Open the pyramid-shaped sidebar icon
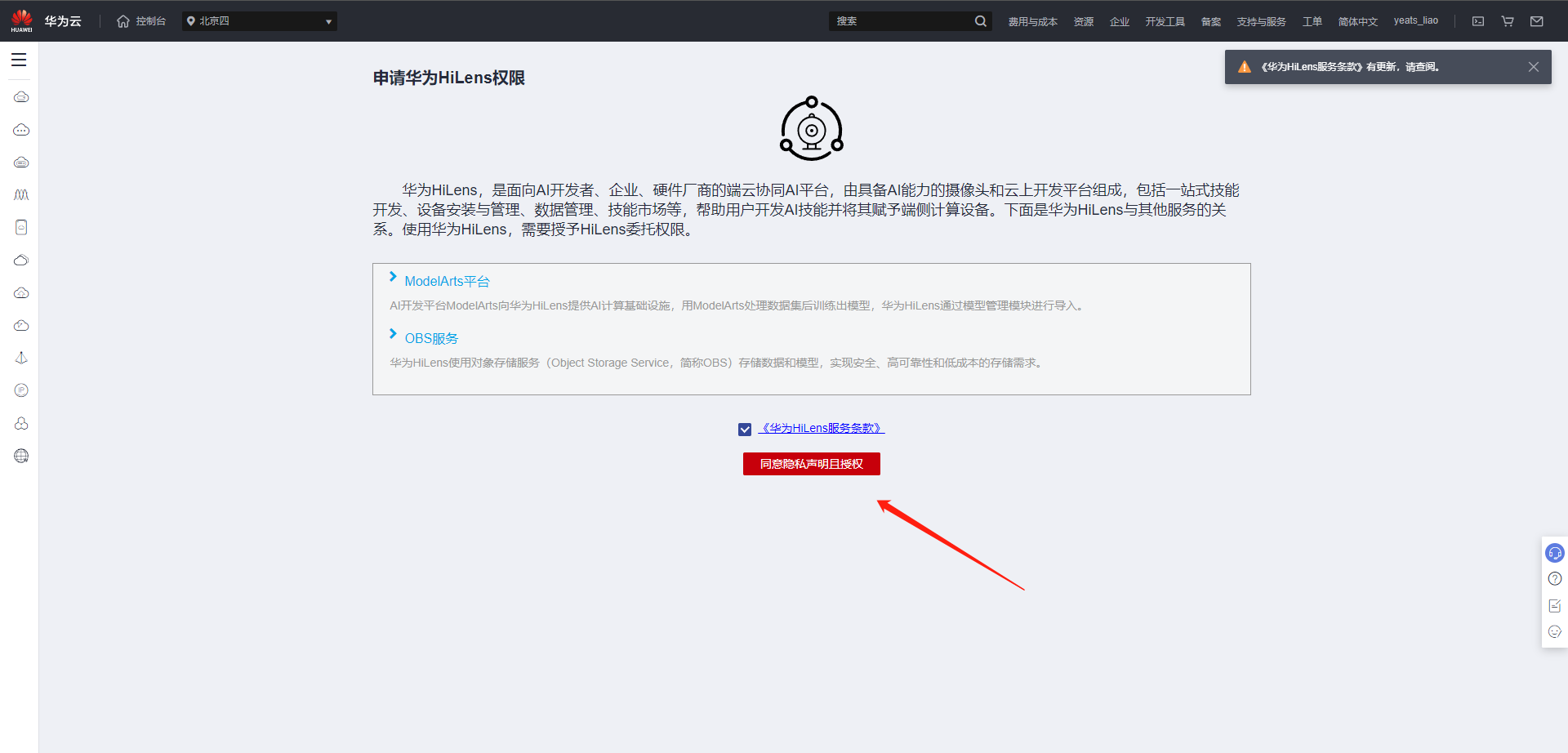 click(21, 358)
